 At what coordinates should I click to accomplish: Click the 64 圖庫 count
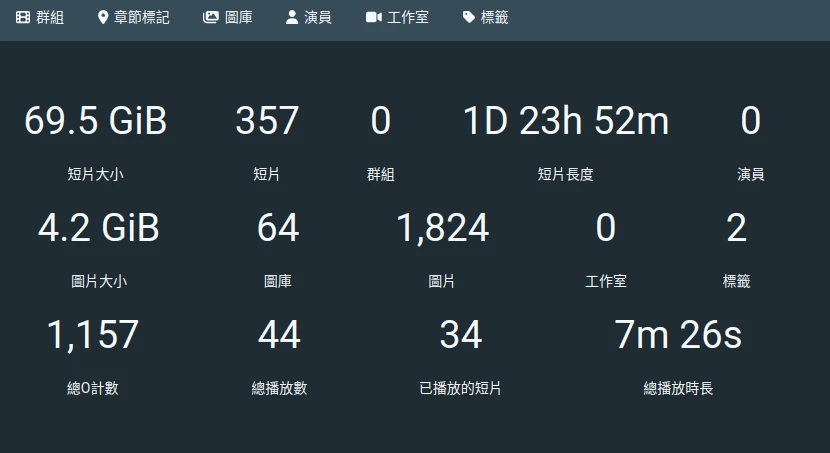click(278, 228)
